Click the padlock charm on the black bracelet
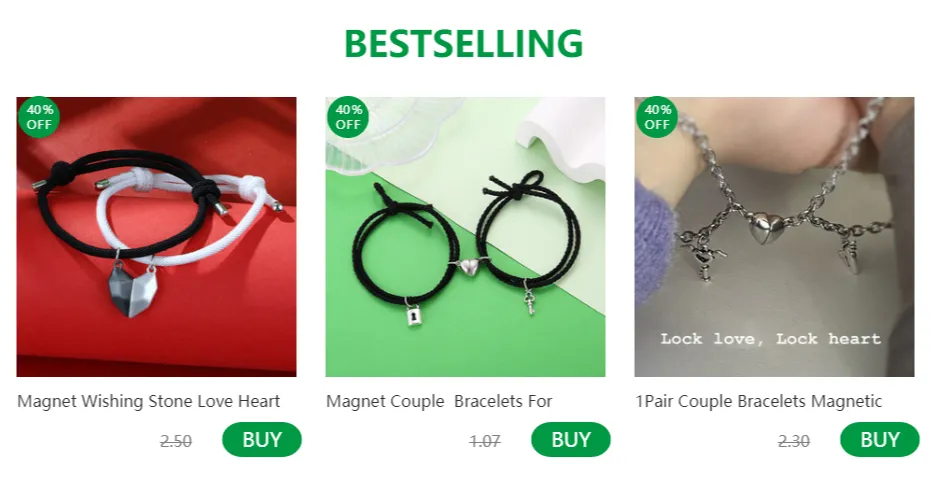Image resolution: width=932 pixels, height=485 pixels. (x=414, y=314)
